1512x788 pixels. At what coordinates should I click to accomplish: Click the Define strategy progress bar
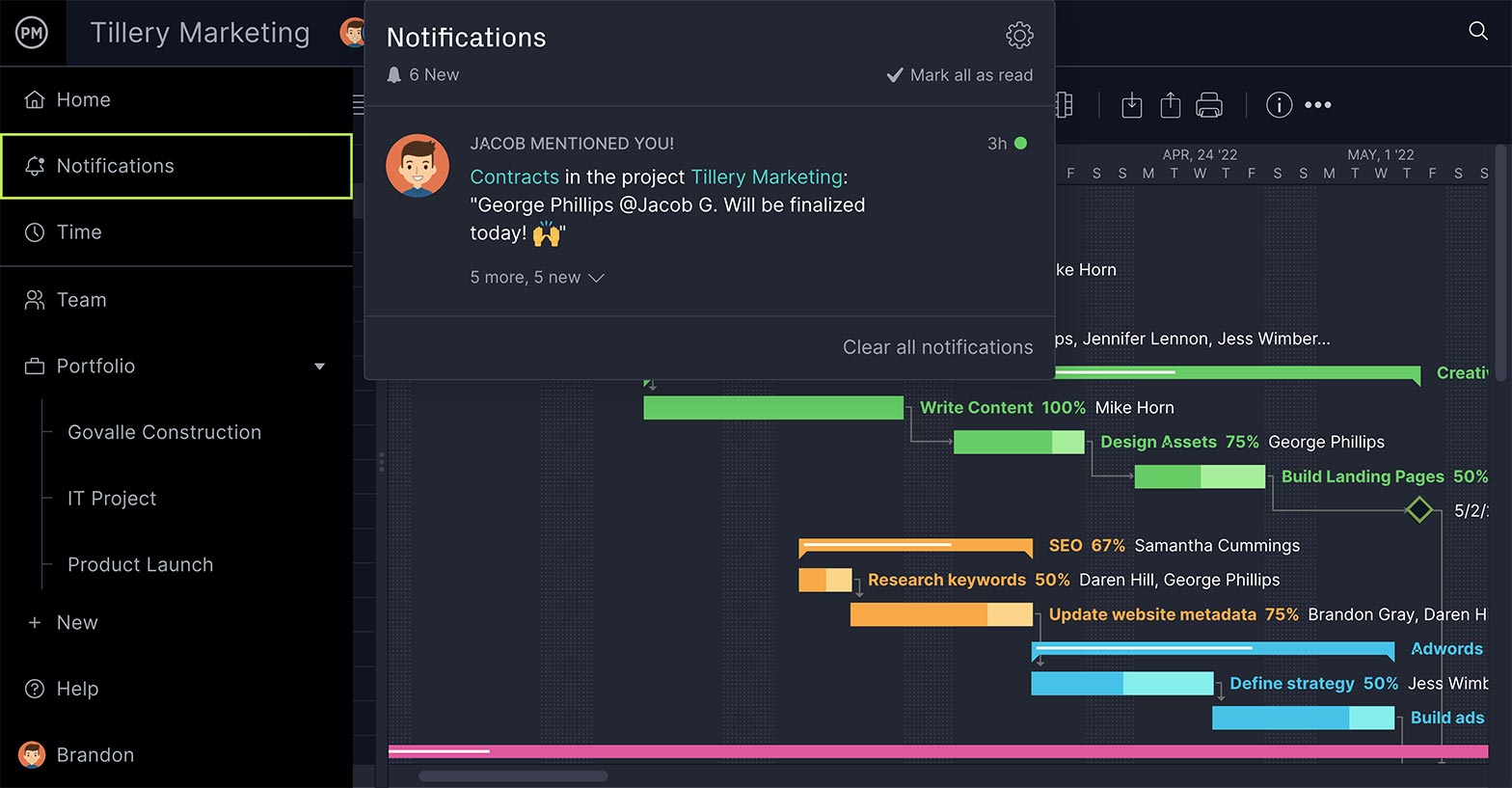click(x=1121, y=684)
